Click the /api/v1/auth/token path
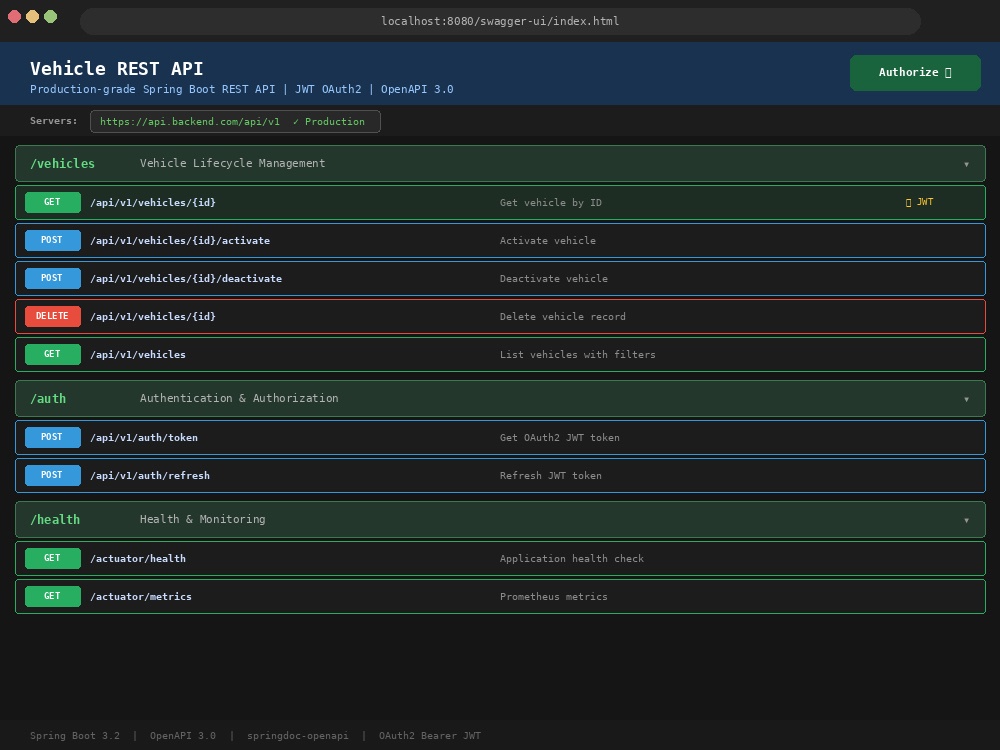The image size is (1000, 750). tap(143, 438)
